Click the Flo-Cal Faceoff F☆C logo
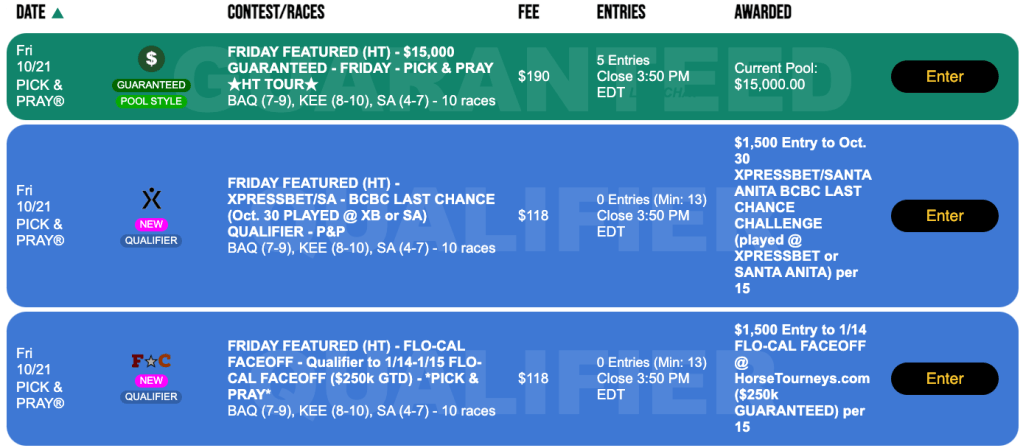1023x448 pixels. 151,362
